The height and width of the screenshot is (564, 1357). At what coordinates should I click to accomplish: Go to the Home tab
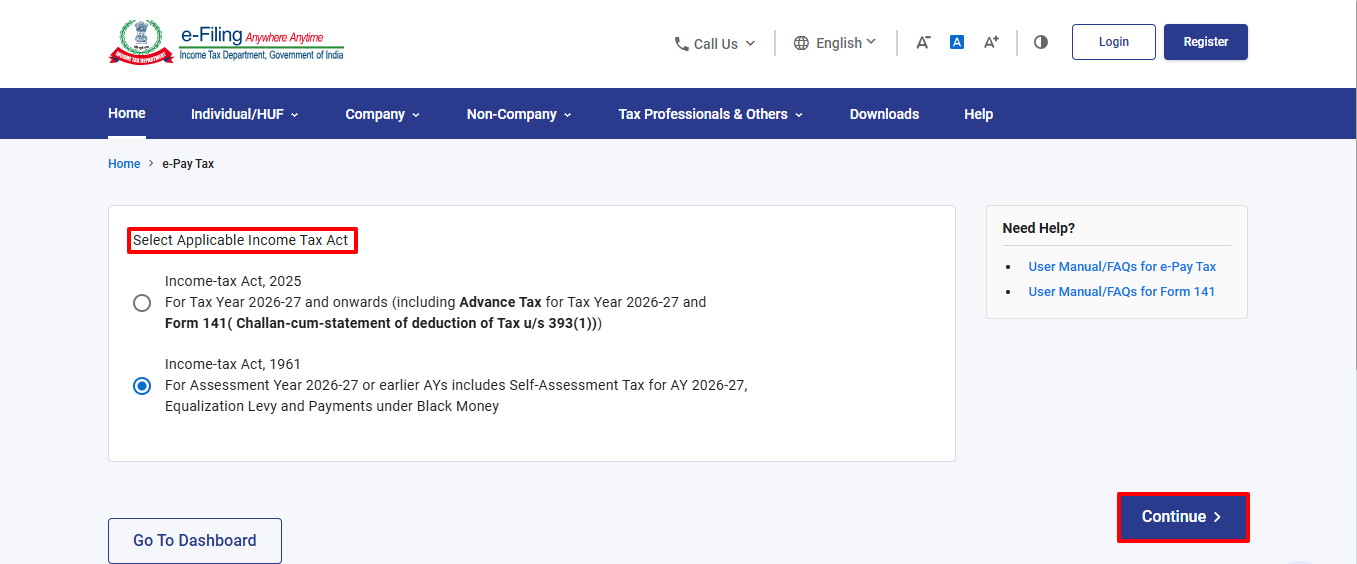[127, 113]
